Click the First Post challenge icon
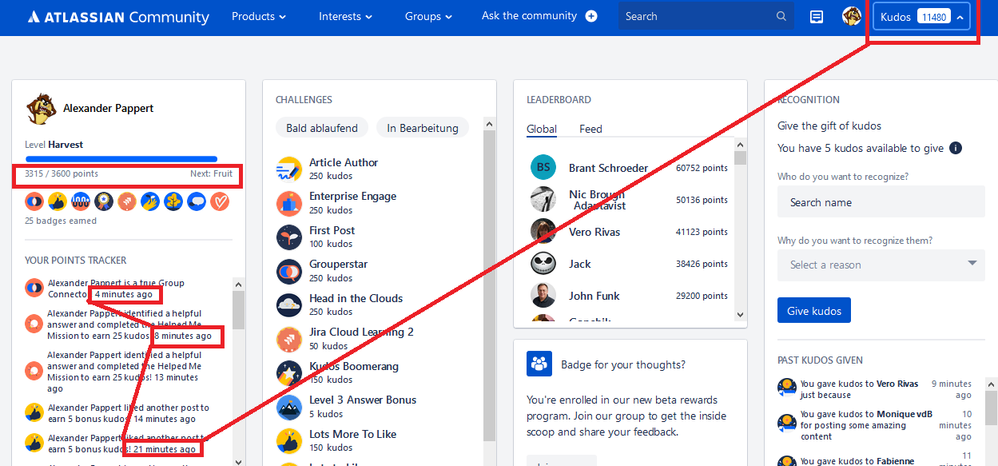This screenshot has height=466, width=998. pyautogui.click(x=289, y=237)
